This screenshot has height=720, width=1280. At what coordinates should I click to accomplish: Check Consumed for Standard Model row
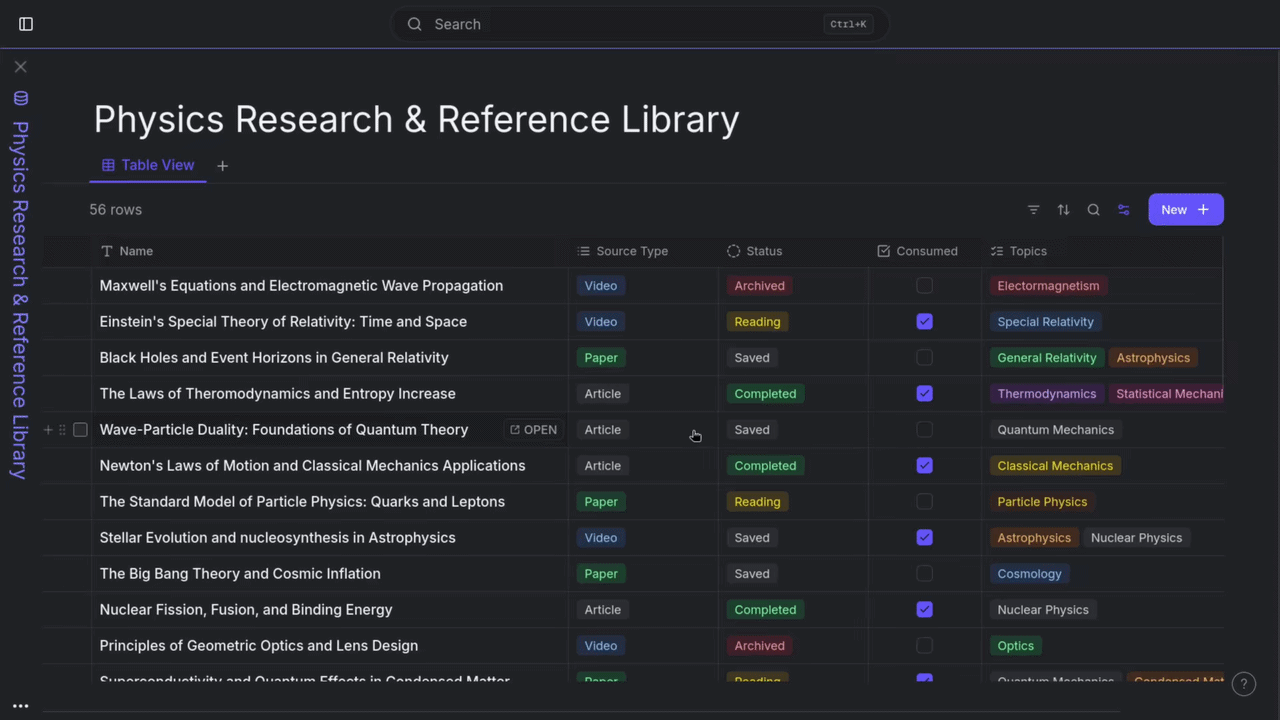point(925,502)
